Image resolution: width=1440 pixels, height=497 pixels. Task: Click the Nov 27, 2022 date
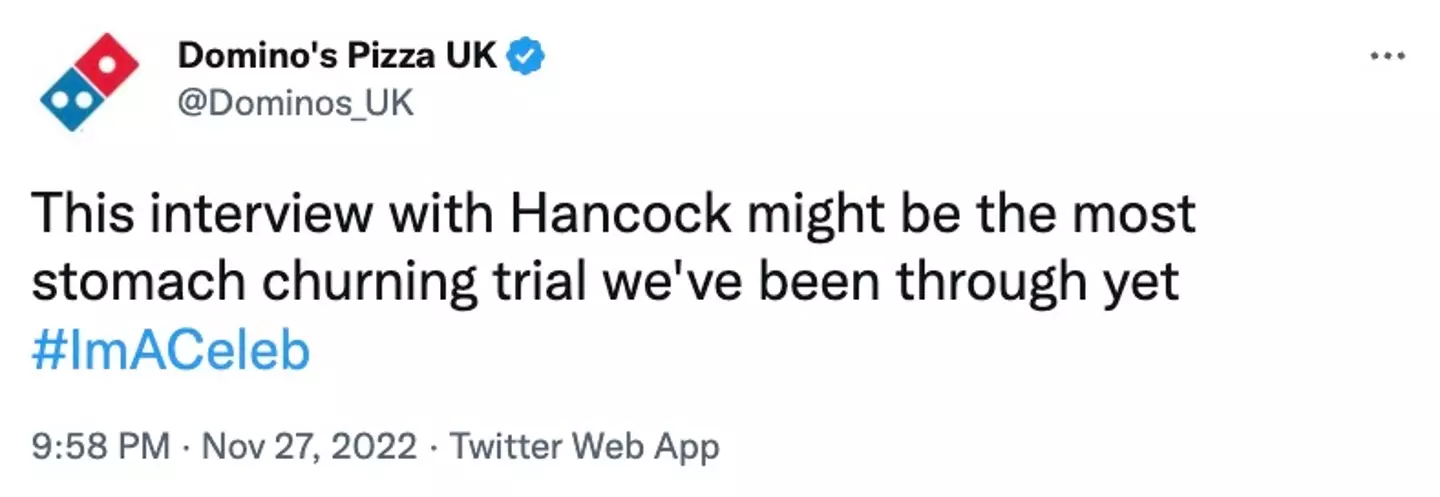(x=310, y=446)
